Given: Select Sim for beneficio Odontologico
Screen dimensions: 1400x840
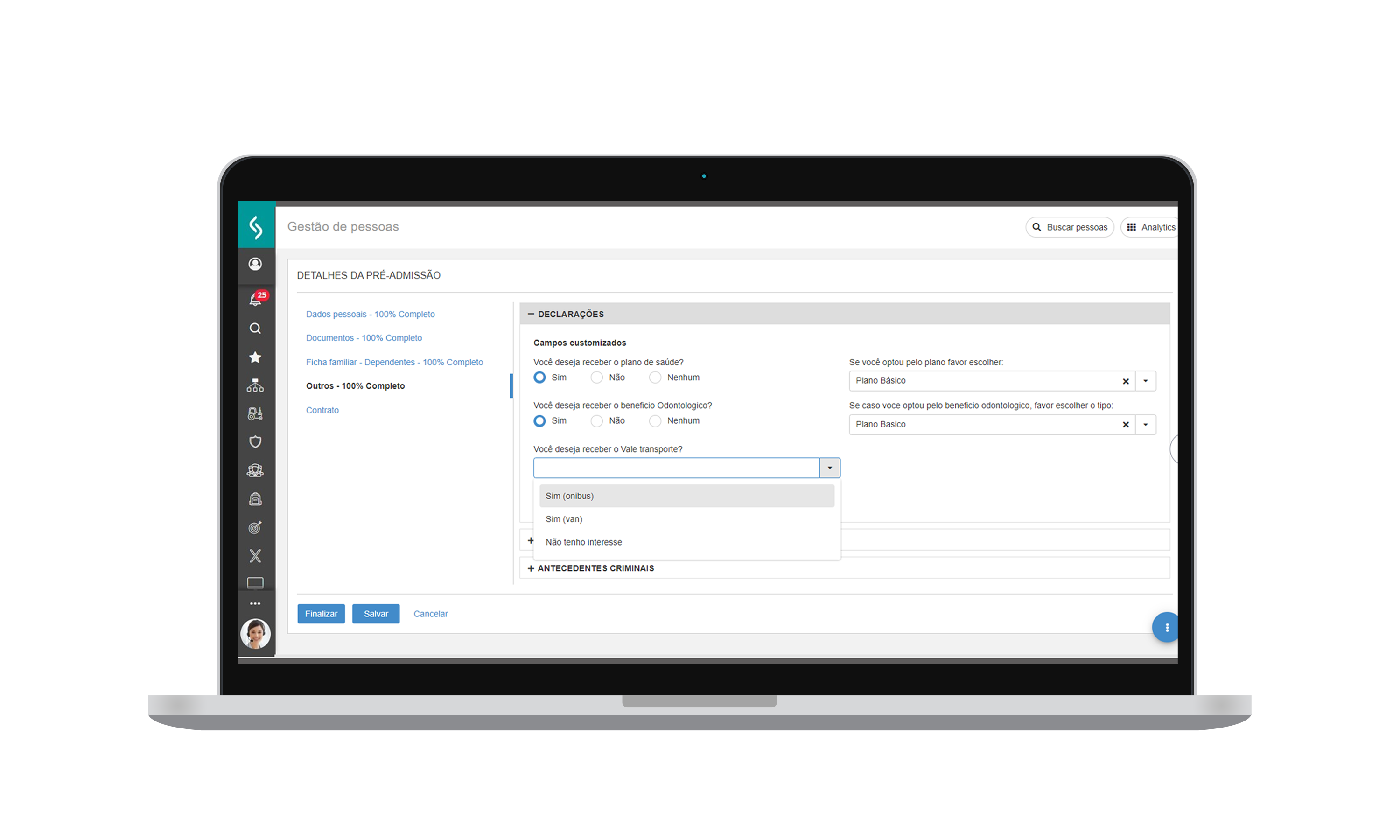Looking at the screenshot, I should coord(539,421).
